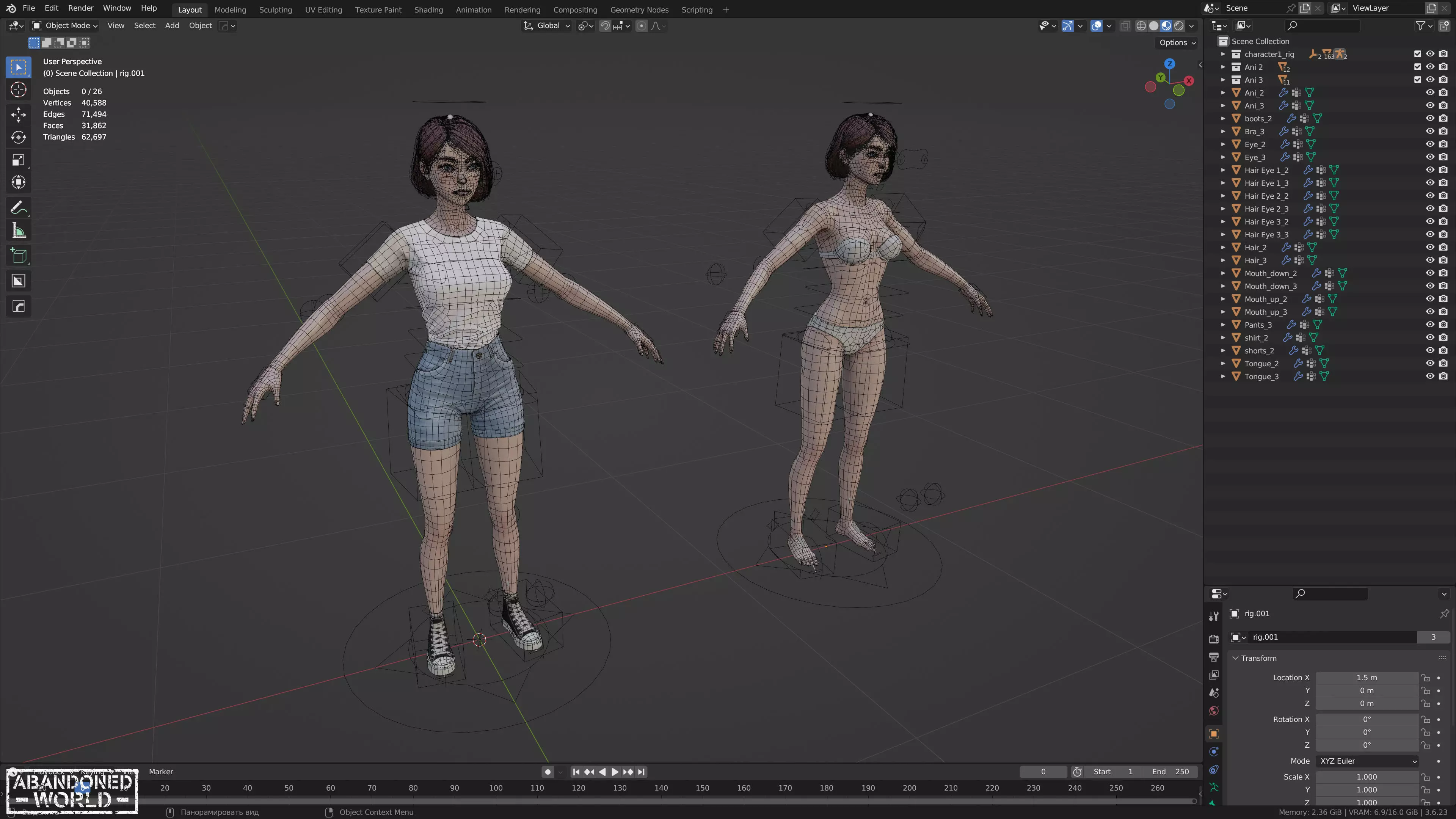The height and width of the screenshot is (819, 1456).
Task: Open the shading options dropdown arrow
Action: tap(1191, 25)
